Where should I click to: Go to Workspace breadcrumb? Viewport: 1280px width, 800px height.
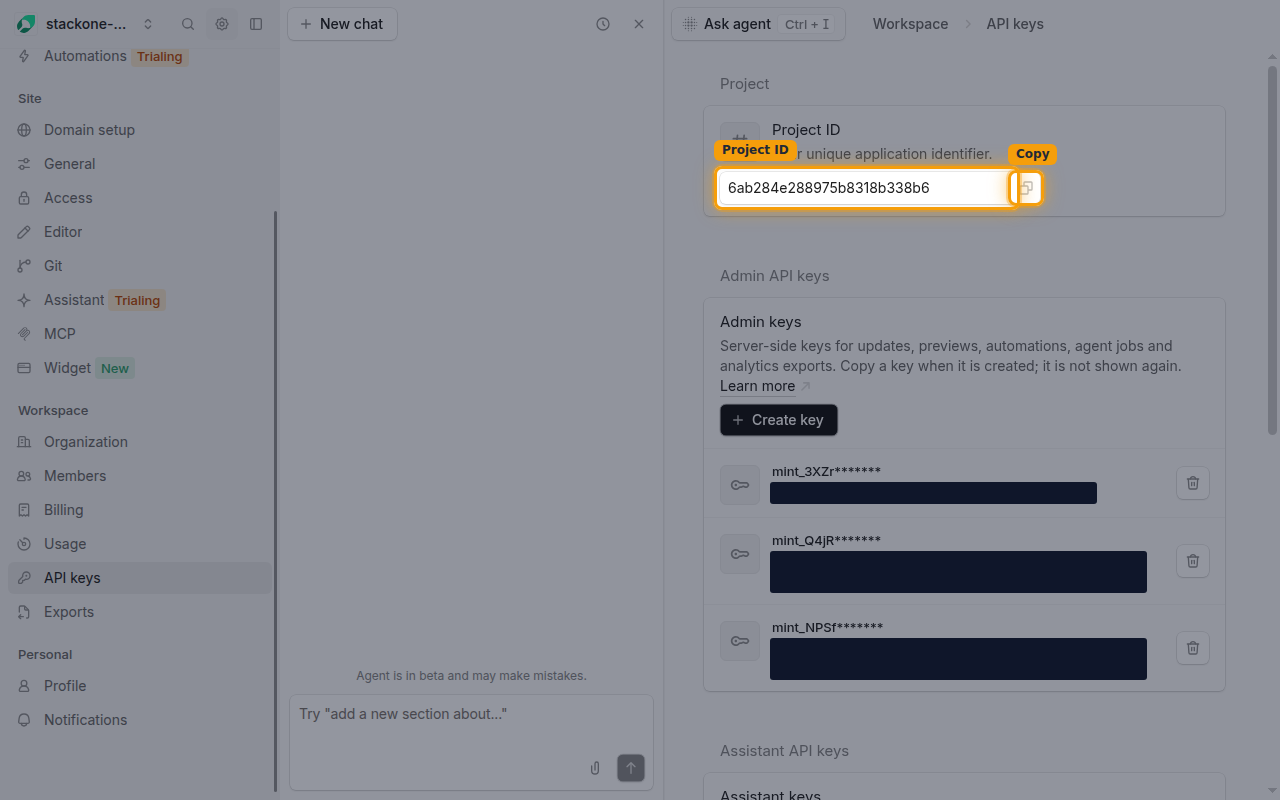[x=910, y=24]
